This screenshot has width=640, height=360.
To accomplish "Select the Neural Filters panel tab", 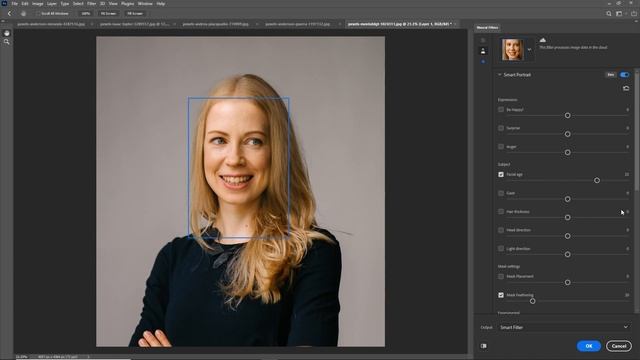I will coord(487,27).
